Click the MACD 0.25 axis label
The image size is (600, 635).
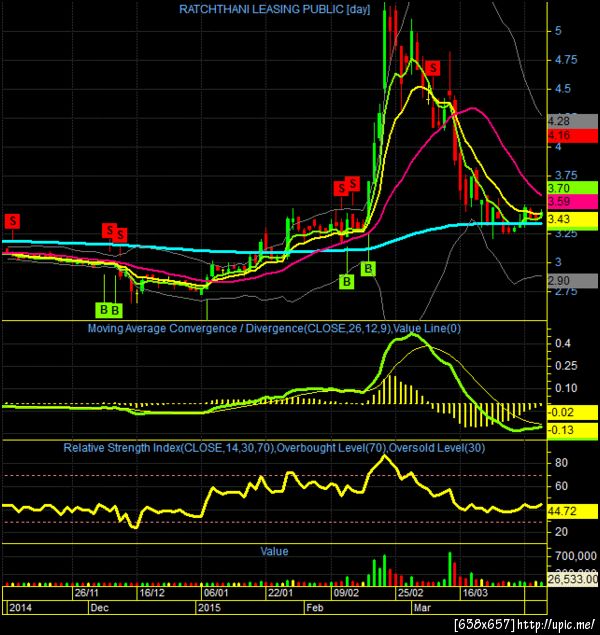coord(566,366)
